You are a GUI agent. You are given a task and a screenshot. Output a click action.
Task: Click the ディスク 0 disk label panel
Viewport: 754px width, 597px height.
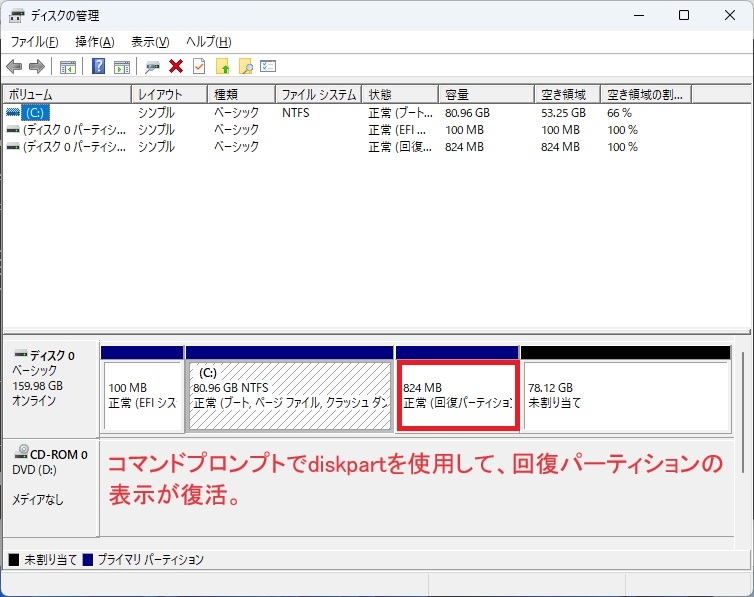51,389
